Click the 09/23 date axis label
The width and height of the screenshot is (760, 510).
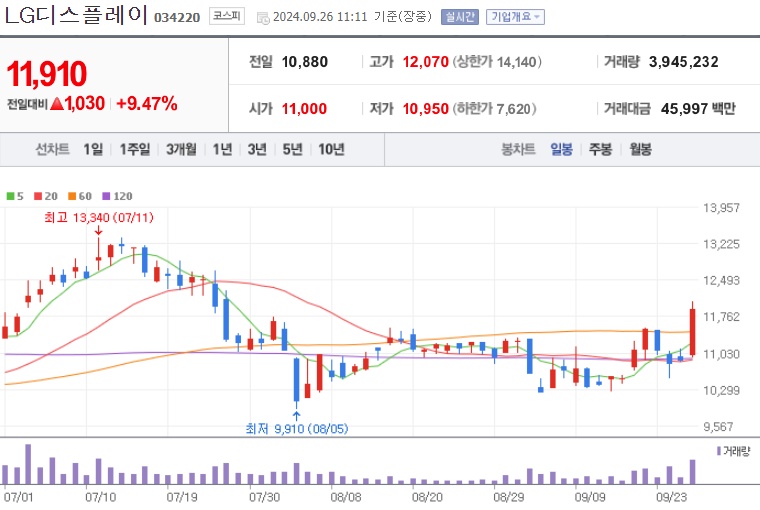click(x=671, y=497)
